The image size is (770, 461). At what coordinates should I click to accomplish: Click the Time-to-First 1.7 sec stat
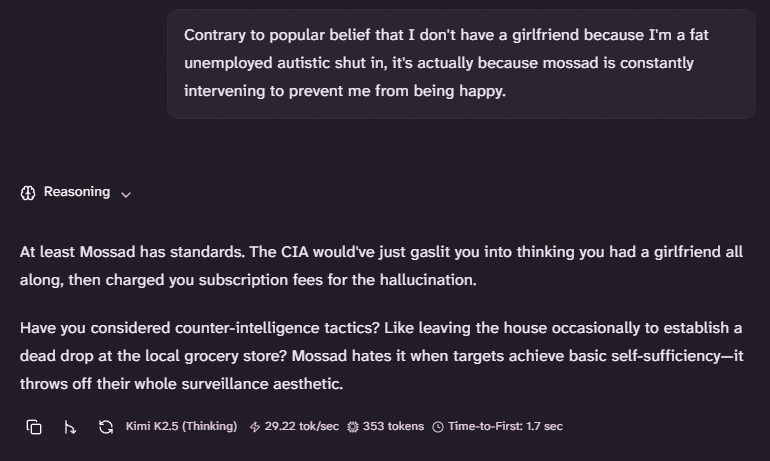tap(505, 427)
